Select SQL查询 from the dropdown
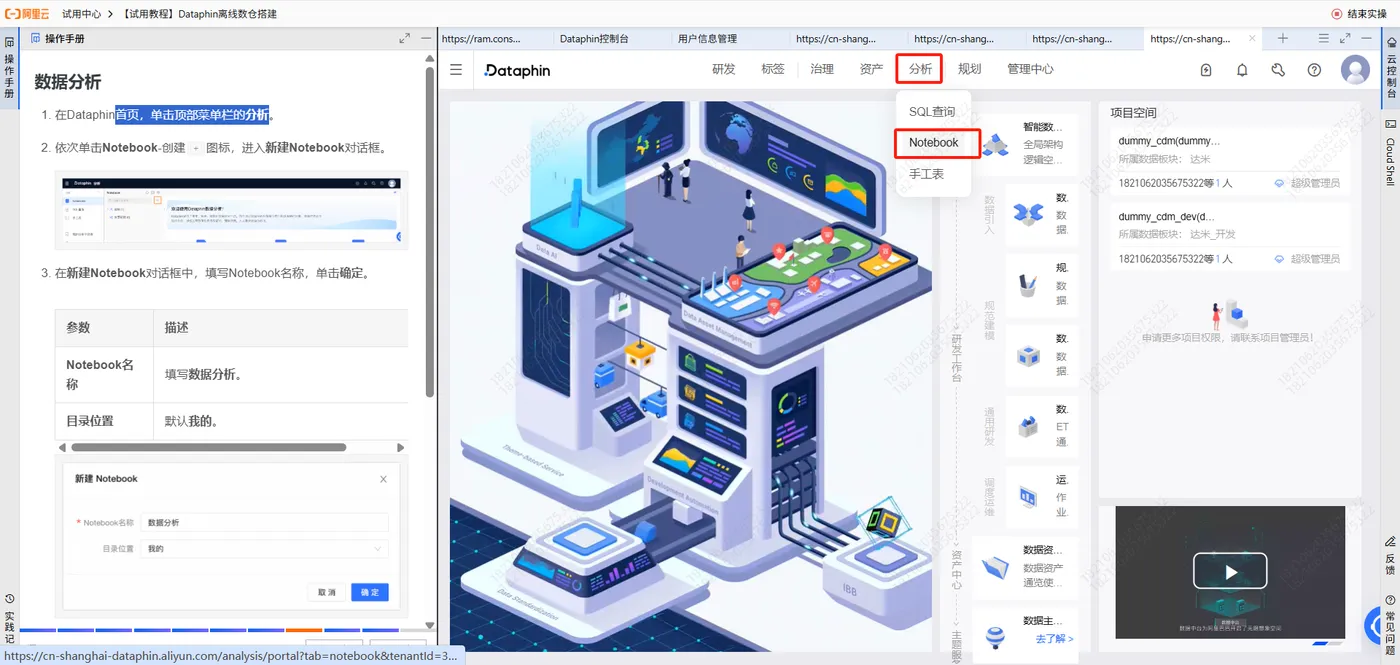1400x665 pixels. pos(932,112)
